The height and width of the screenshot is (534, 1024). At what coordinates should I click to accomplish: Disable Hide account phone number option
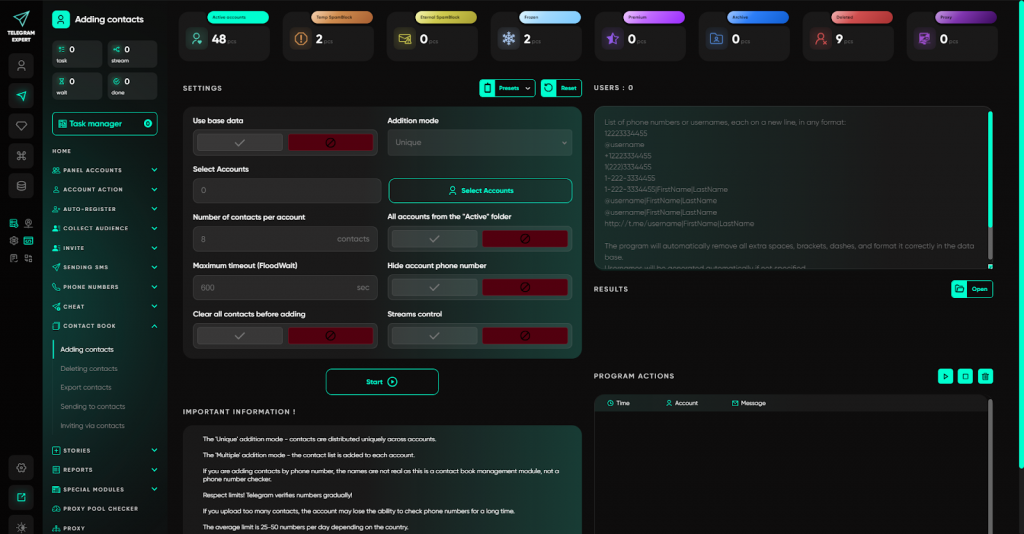(525, 287)
